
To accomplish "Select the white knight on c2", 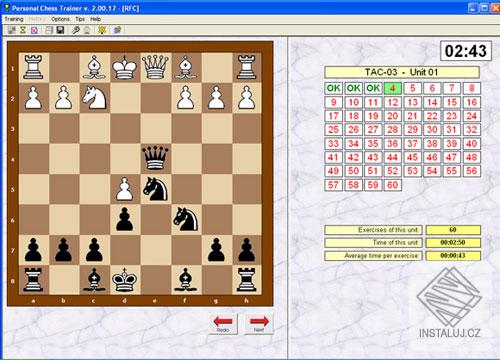I will (94, 98).
